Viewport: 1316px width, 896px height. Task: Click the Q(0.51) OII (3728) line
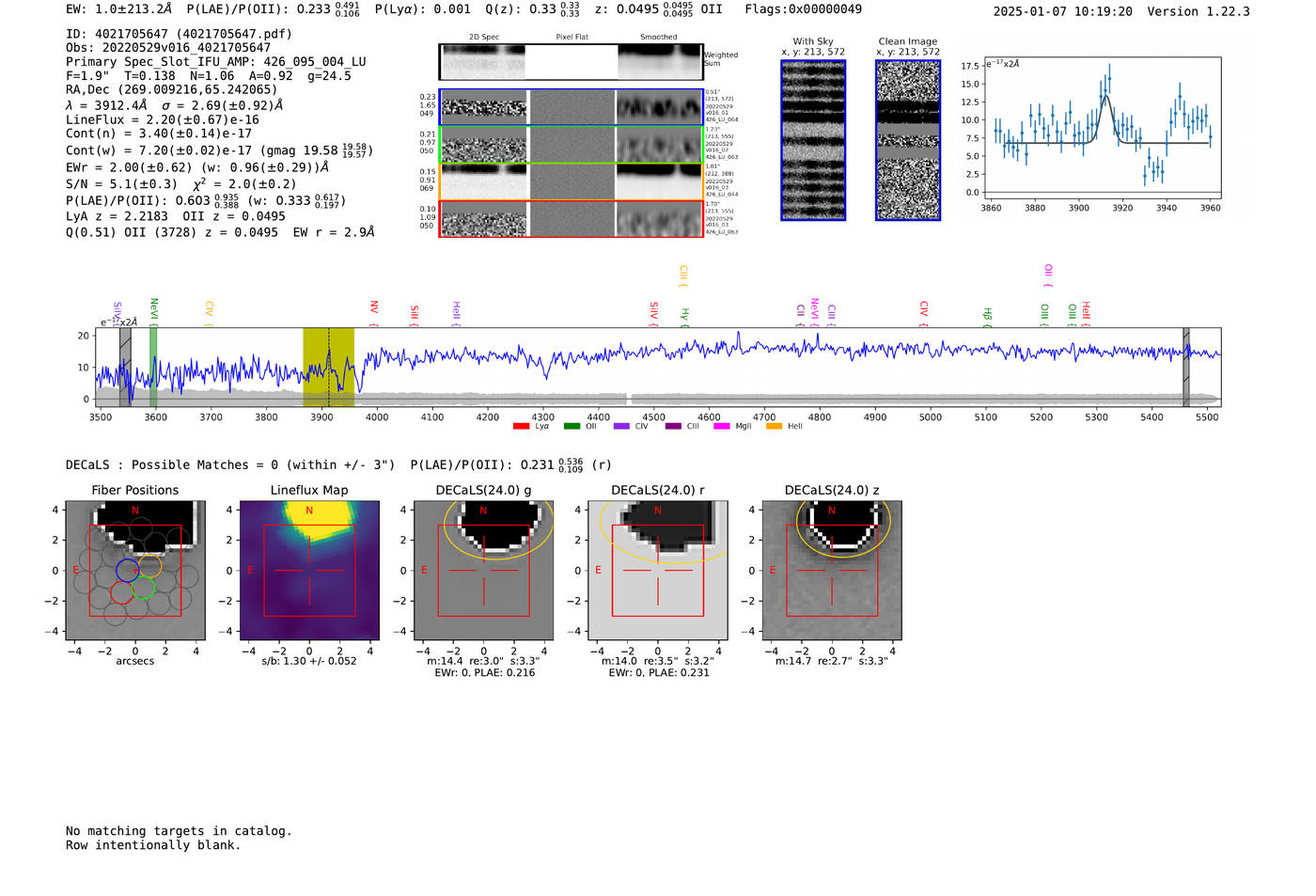tap(220, 232)
